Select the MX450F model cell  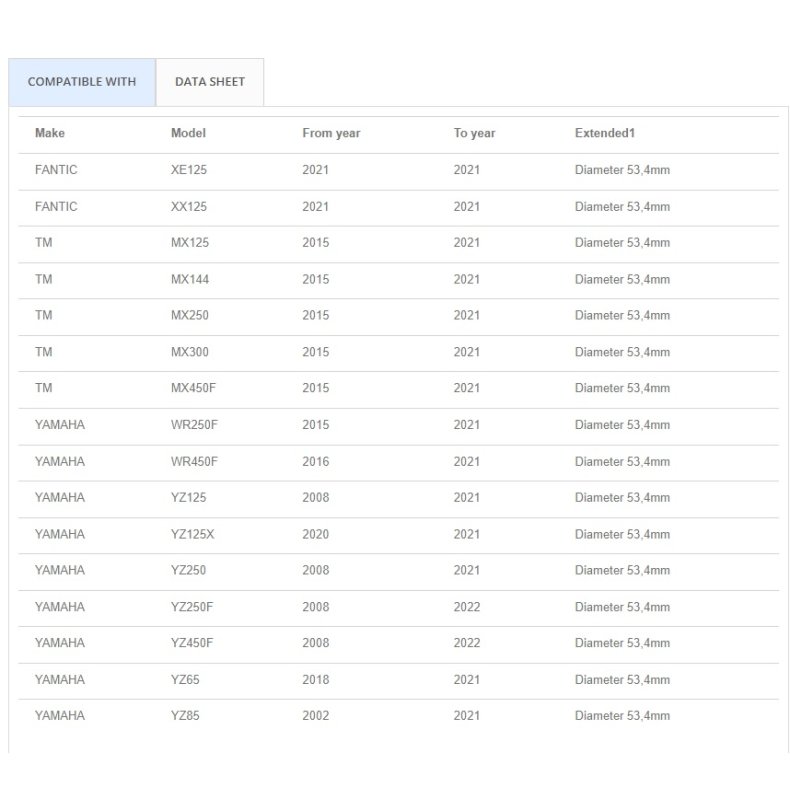pyautogui.click(x=193, y=388)
